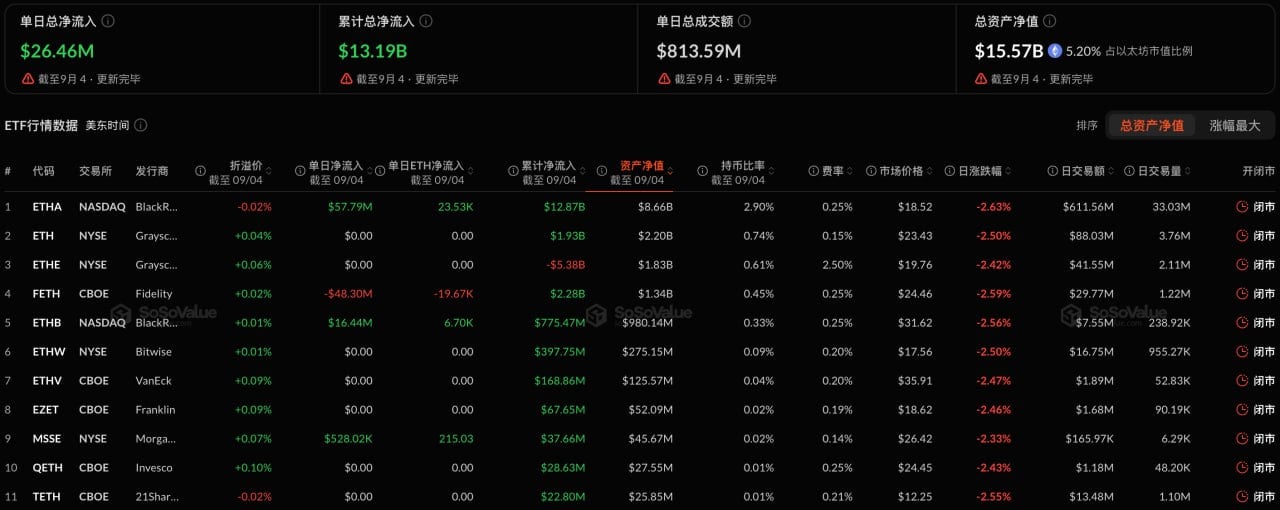Sort table by 资产净值 column

[x=642, y=166]
